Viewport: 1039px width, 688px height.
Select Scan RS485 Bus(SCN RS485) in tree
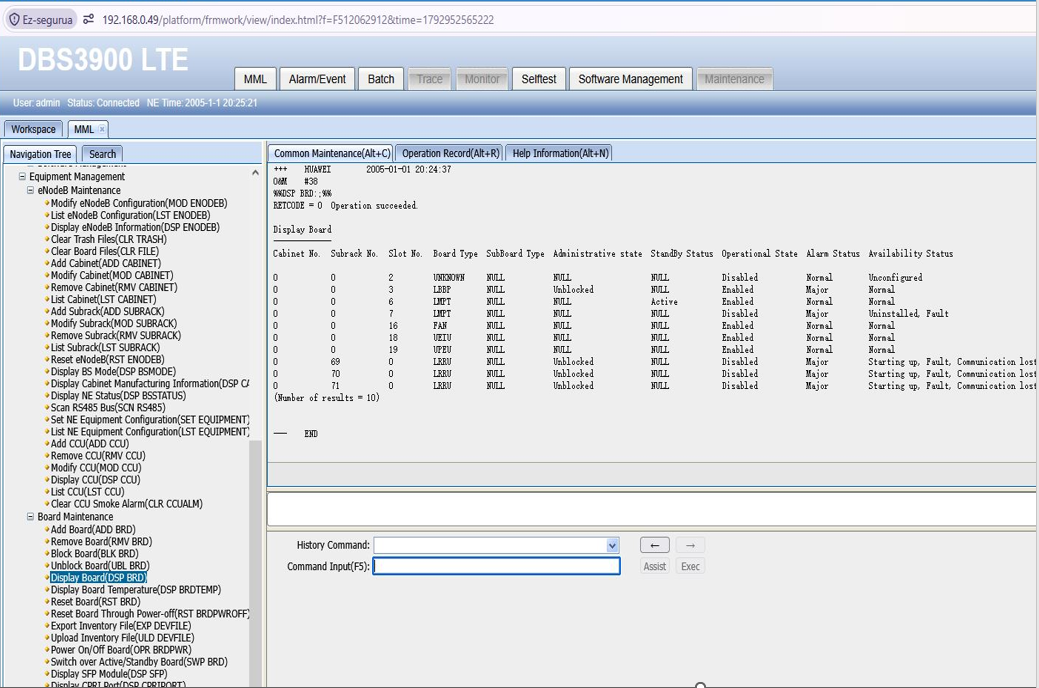pyautogui.click(x=108, y=408)
